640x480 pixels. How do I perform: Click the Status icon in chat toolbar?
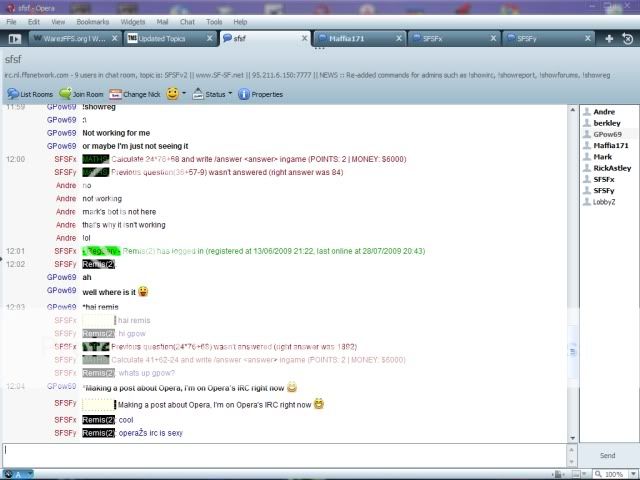[198, 94]
